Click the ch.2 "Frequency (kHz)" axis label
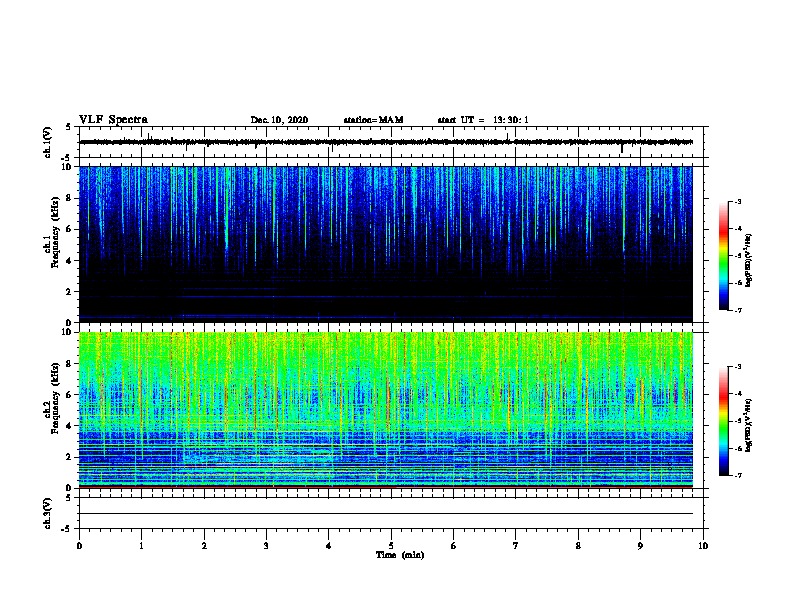 click(x=55, y=398)
